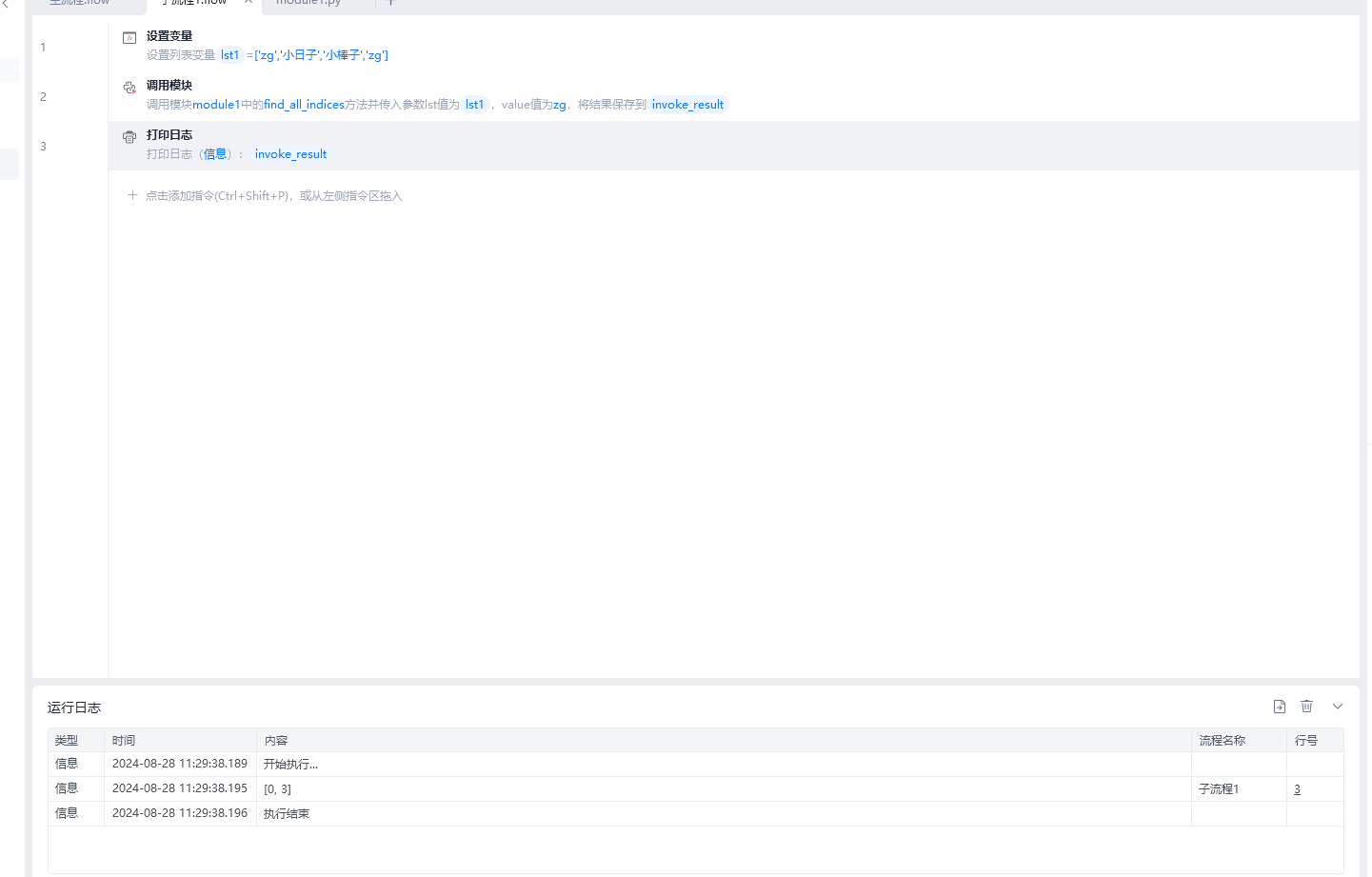Jump to line 3 from log row

coord(1297,789)
